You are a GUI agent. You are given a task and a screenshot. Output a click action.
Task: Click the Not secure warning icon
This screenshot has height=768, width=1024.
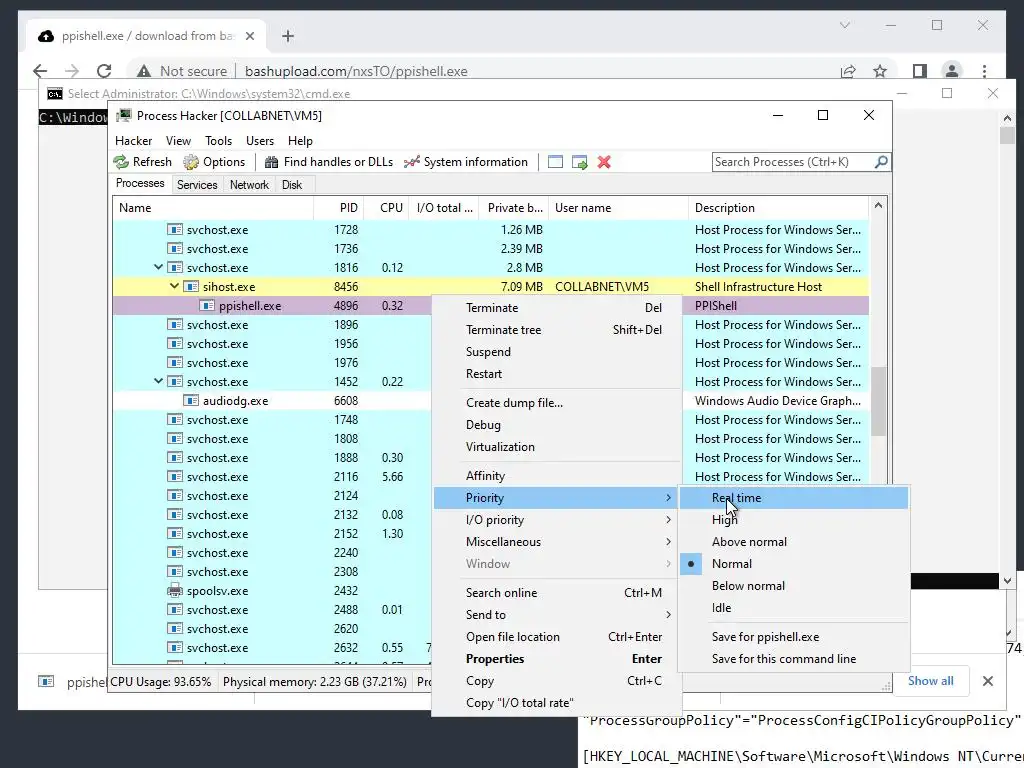pos(144,71)
